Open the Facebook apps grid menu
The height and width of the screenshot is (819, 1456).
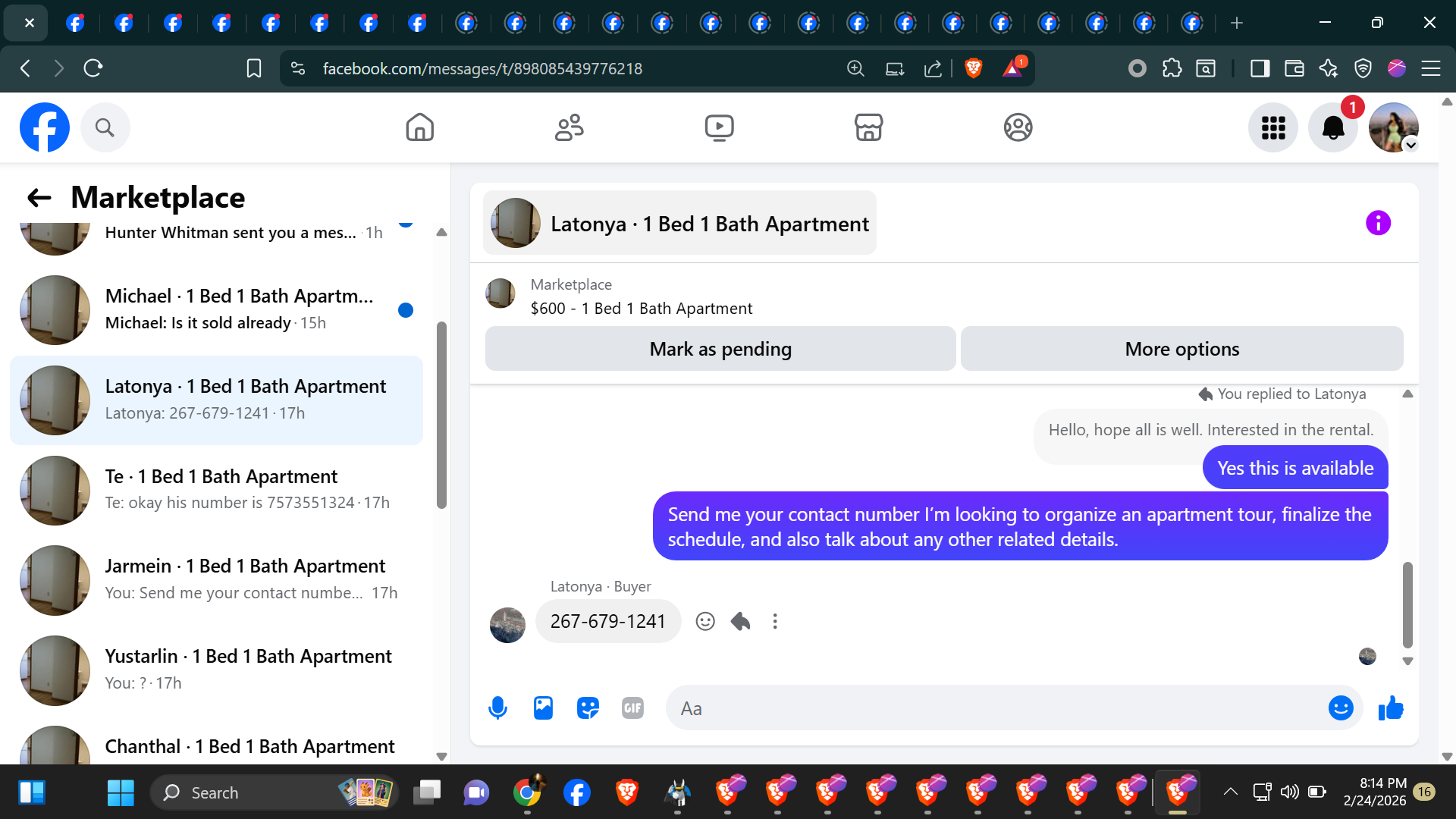click(x=1273, y=127)
